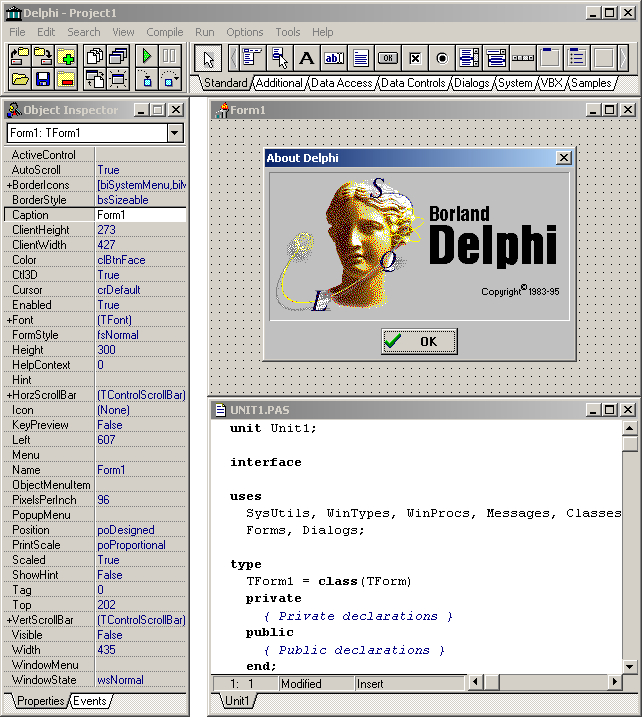Click OK in About Delphi dialog
The width and height of the screenshot is (642, 717).
(x=419, y=341)
